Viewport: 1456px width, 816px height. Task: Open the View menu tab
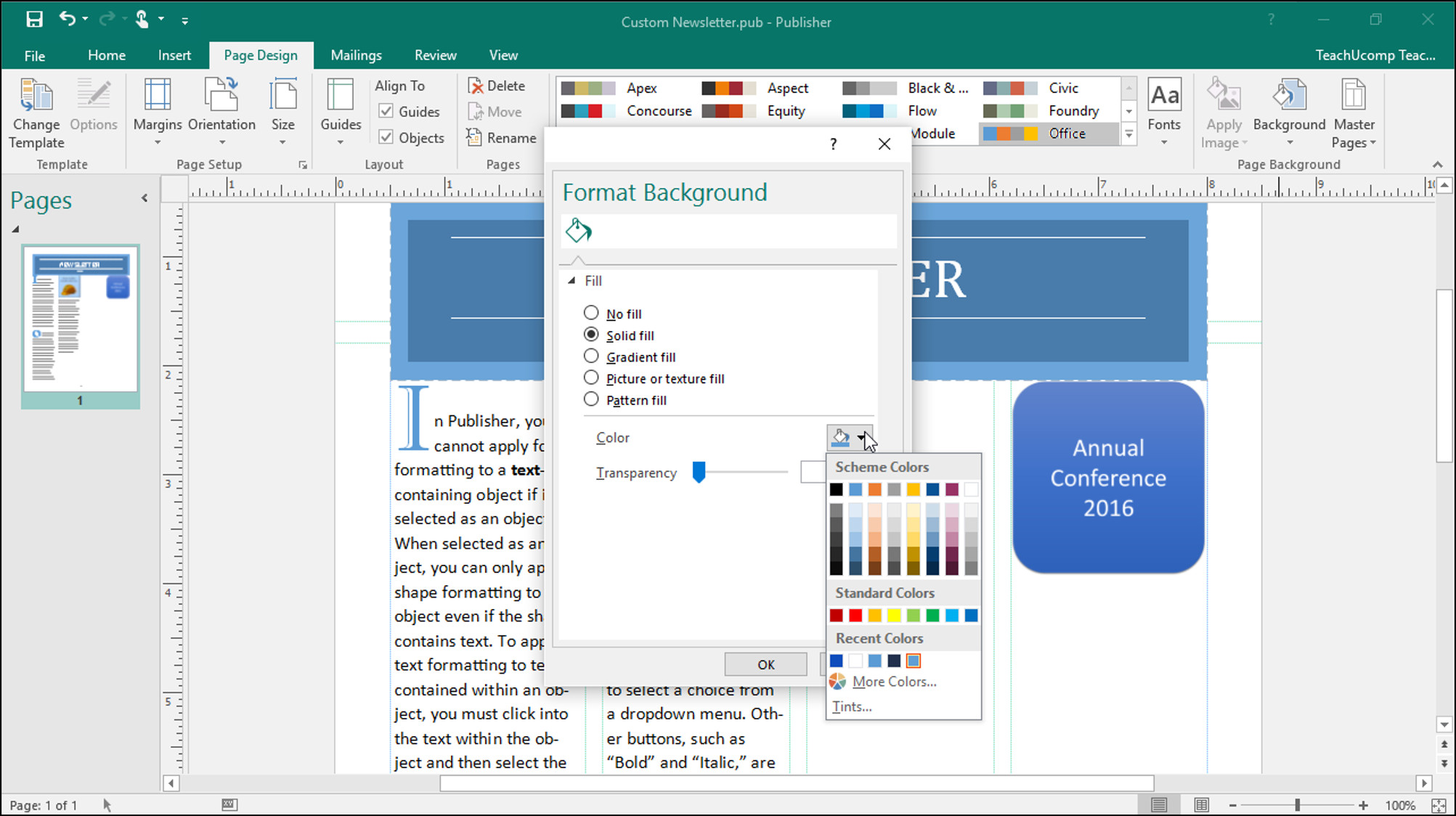503,55
